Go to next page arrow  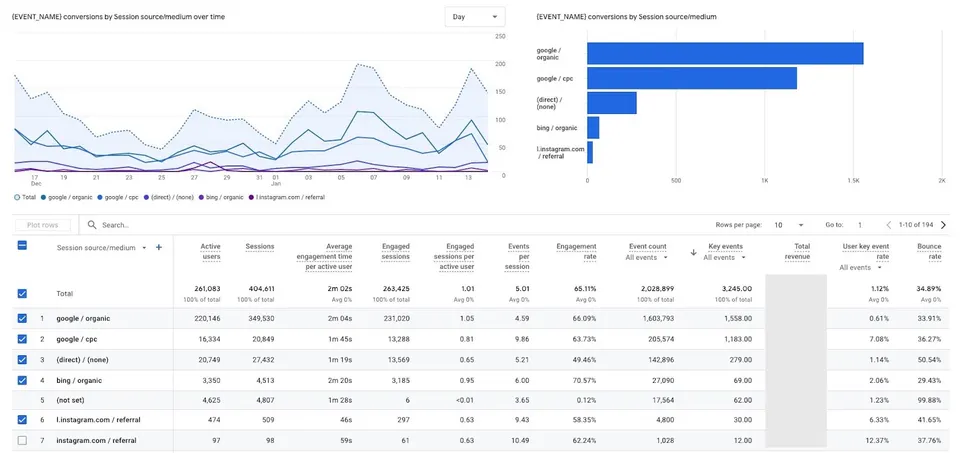(943, 225)
